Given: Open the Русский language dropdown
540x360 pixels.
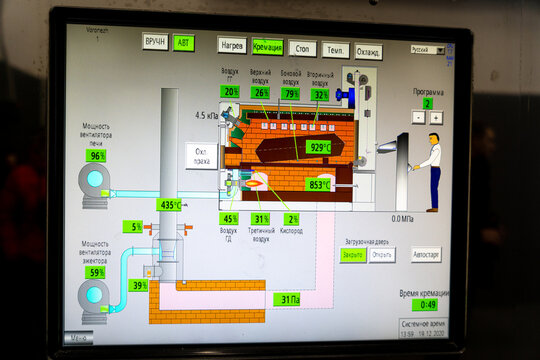Looking at the screenshot, I should coord(428,50).
